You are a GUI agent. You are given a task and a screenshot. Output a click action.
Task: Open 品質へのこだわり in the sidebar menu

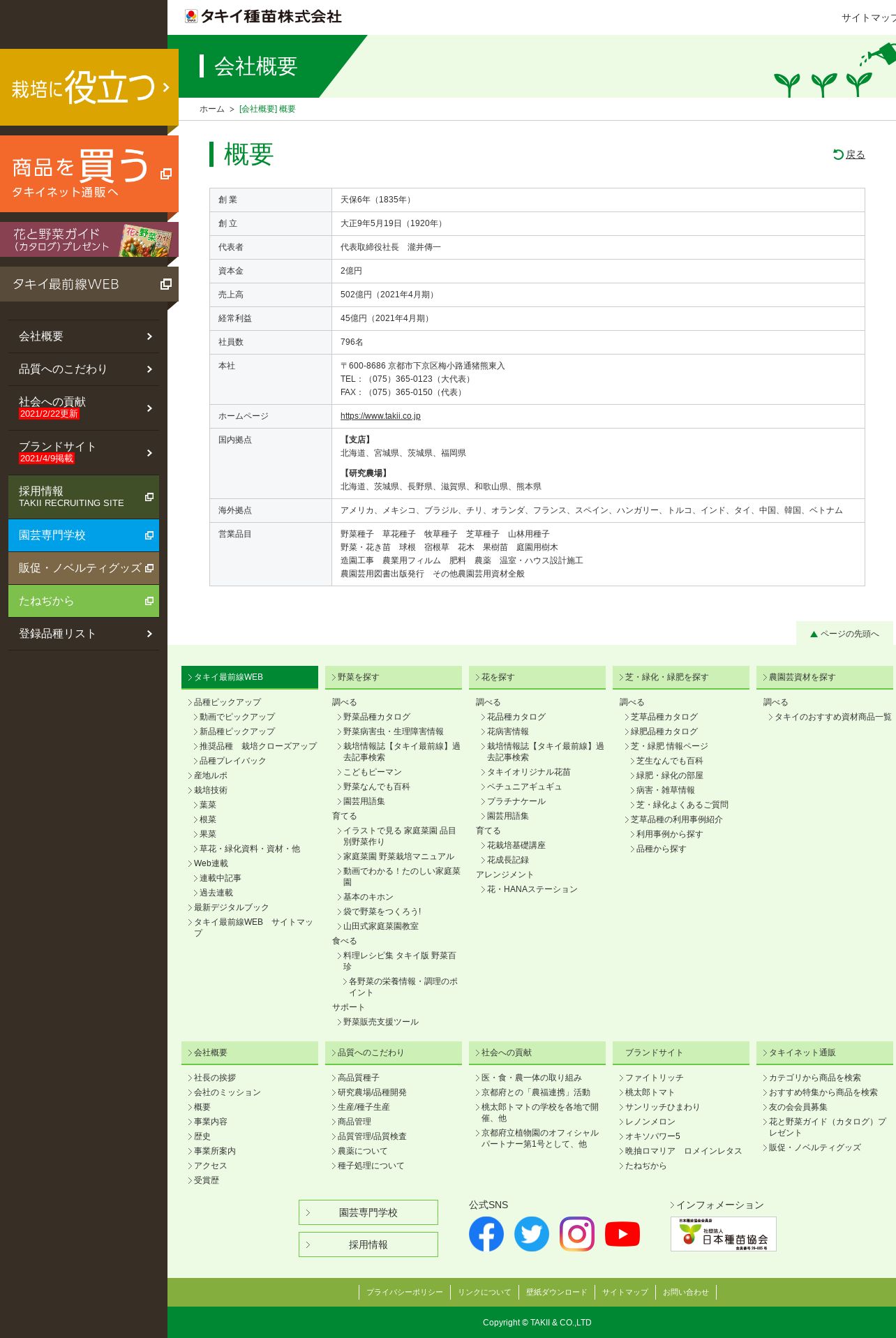[84, 369]
